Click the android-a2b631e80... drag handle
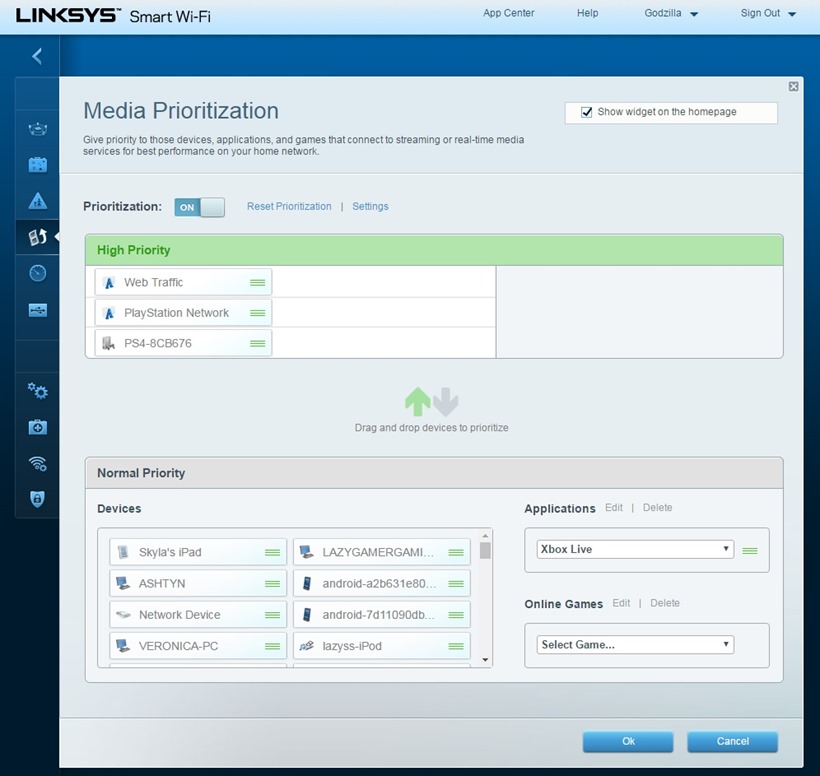The image size is (820, 776). [x=456, y=584]
